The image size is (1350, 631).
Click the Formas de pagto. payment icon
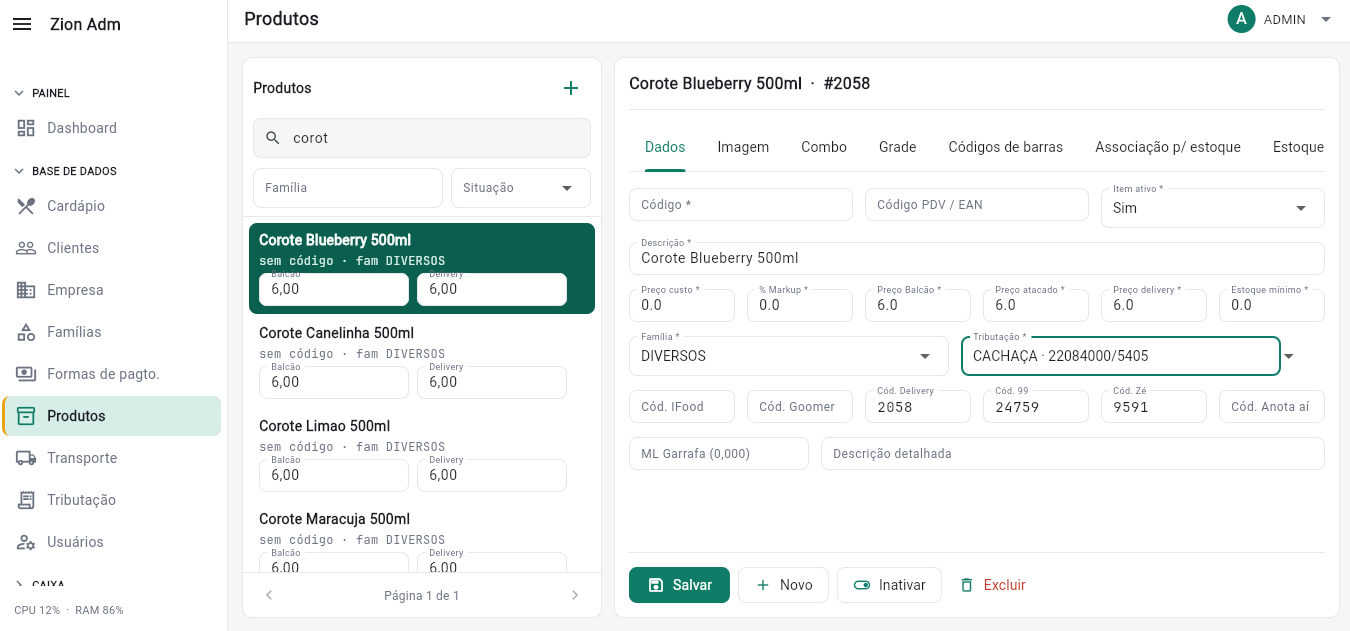[x=26, y=374]
